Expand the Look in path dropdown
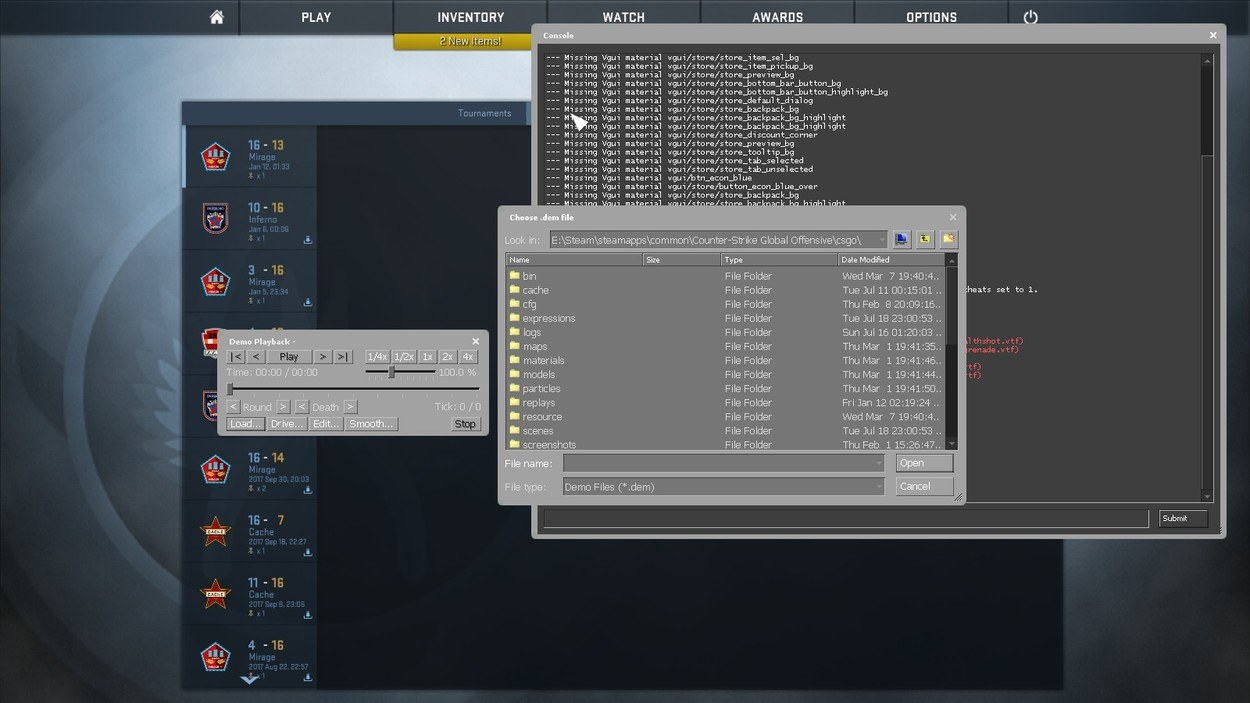Screen dimensions: 1250x703 click(x=880, y=240)
